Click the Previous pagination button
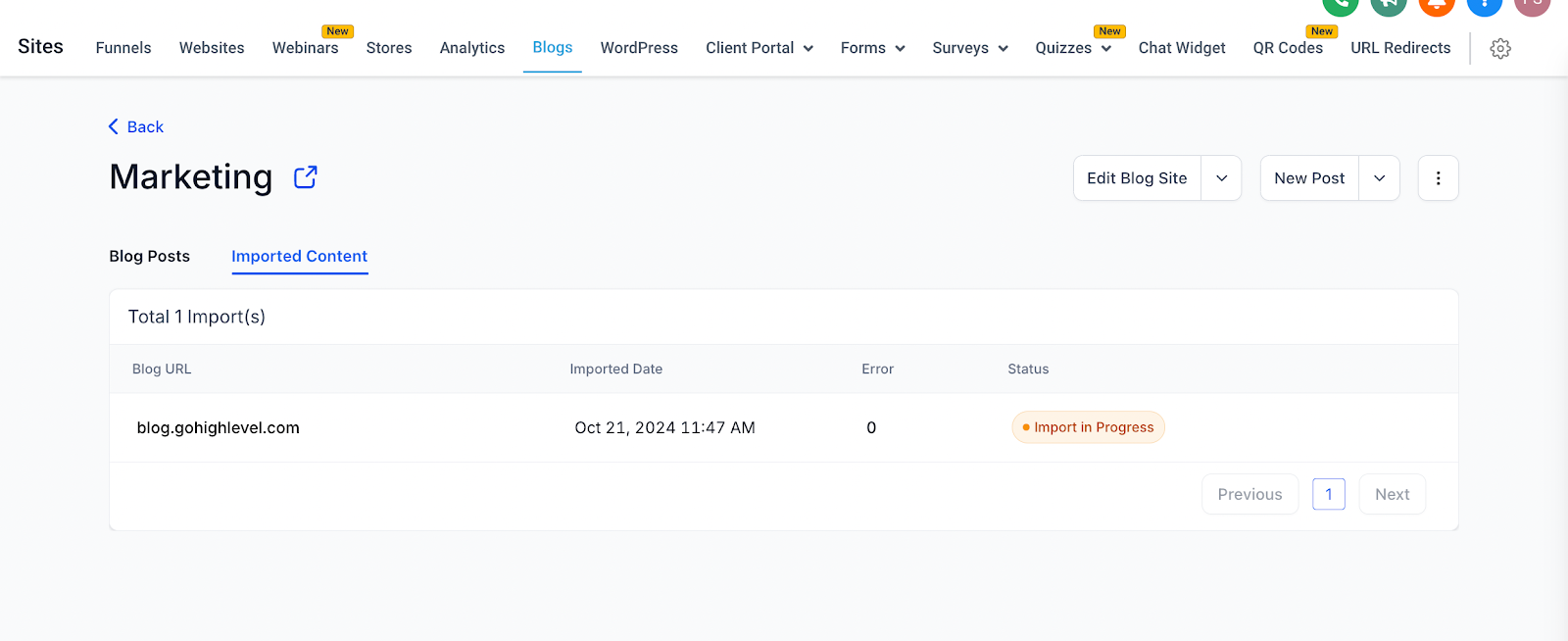This screenshot has width=1568, height=641. click(x=1249, y=494)
